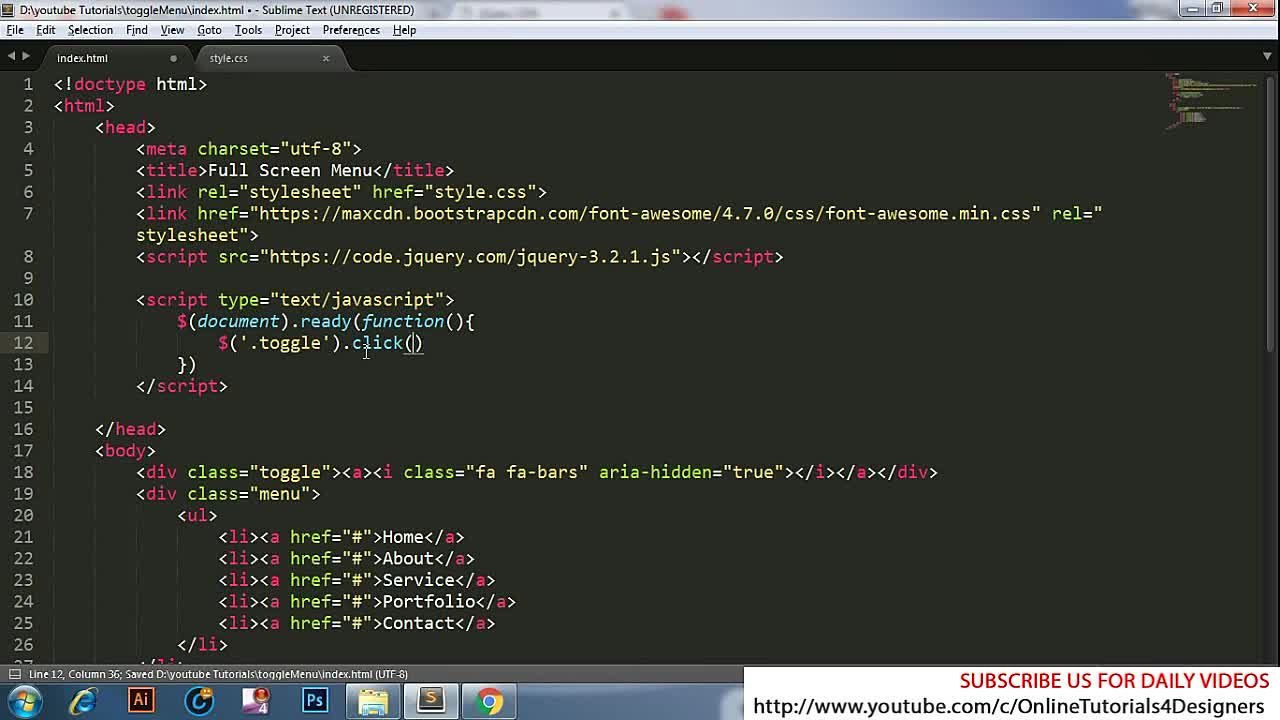The image size is (1280, 720).
Task: Click unsaved dot on index.html tab
Action: coord(173,58)
